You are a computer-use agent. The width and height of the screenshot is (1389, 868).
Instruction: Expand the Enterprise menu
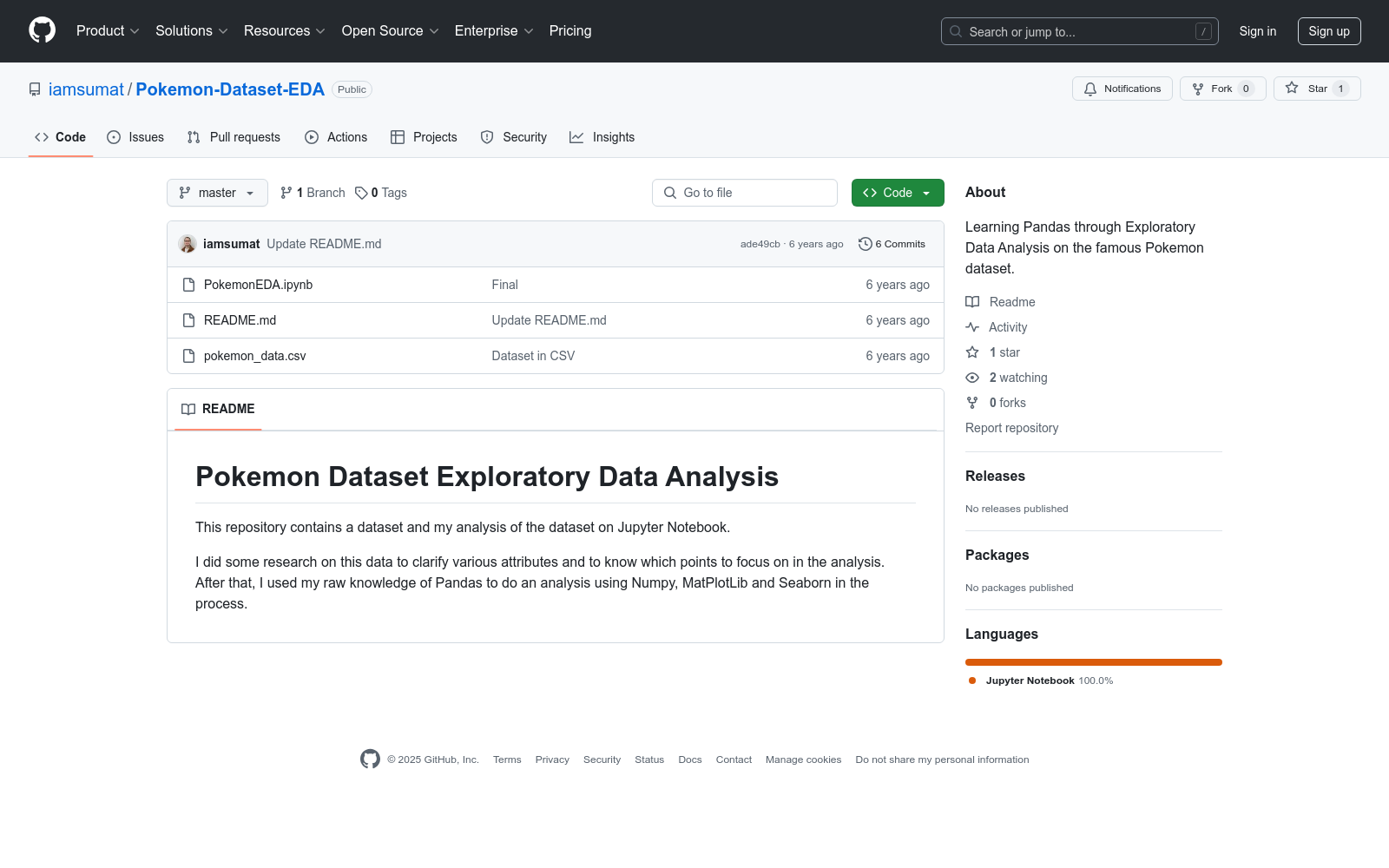point(494,31)
